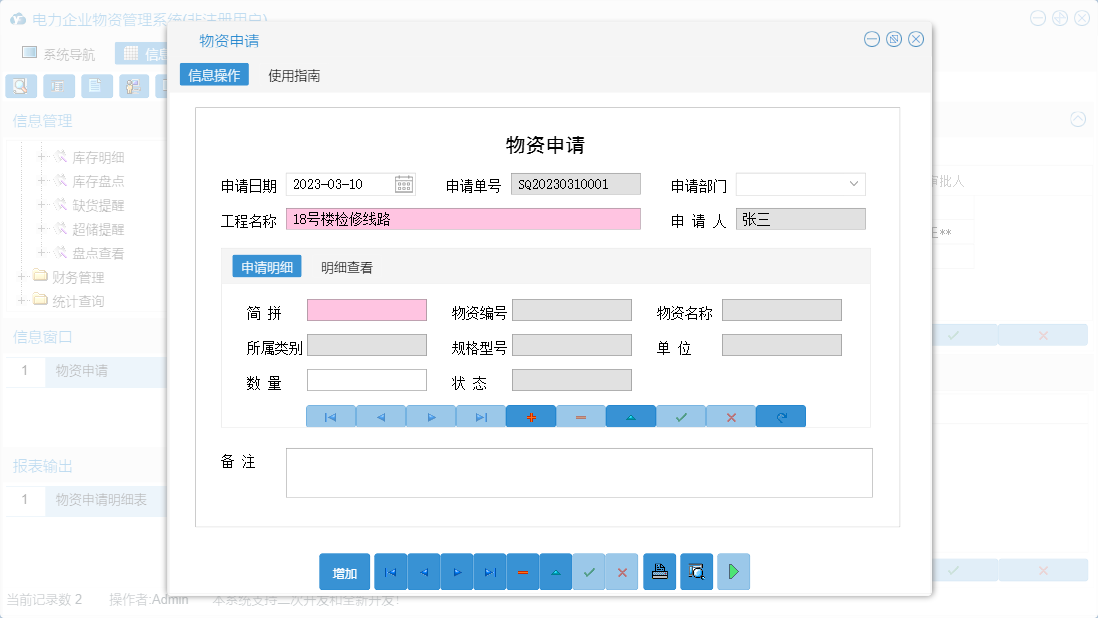Click the refresh icon in the 申请明细 toolbar
This screenshot has height=618, width=1098.
click(781, 416)
